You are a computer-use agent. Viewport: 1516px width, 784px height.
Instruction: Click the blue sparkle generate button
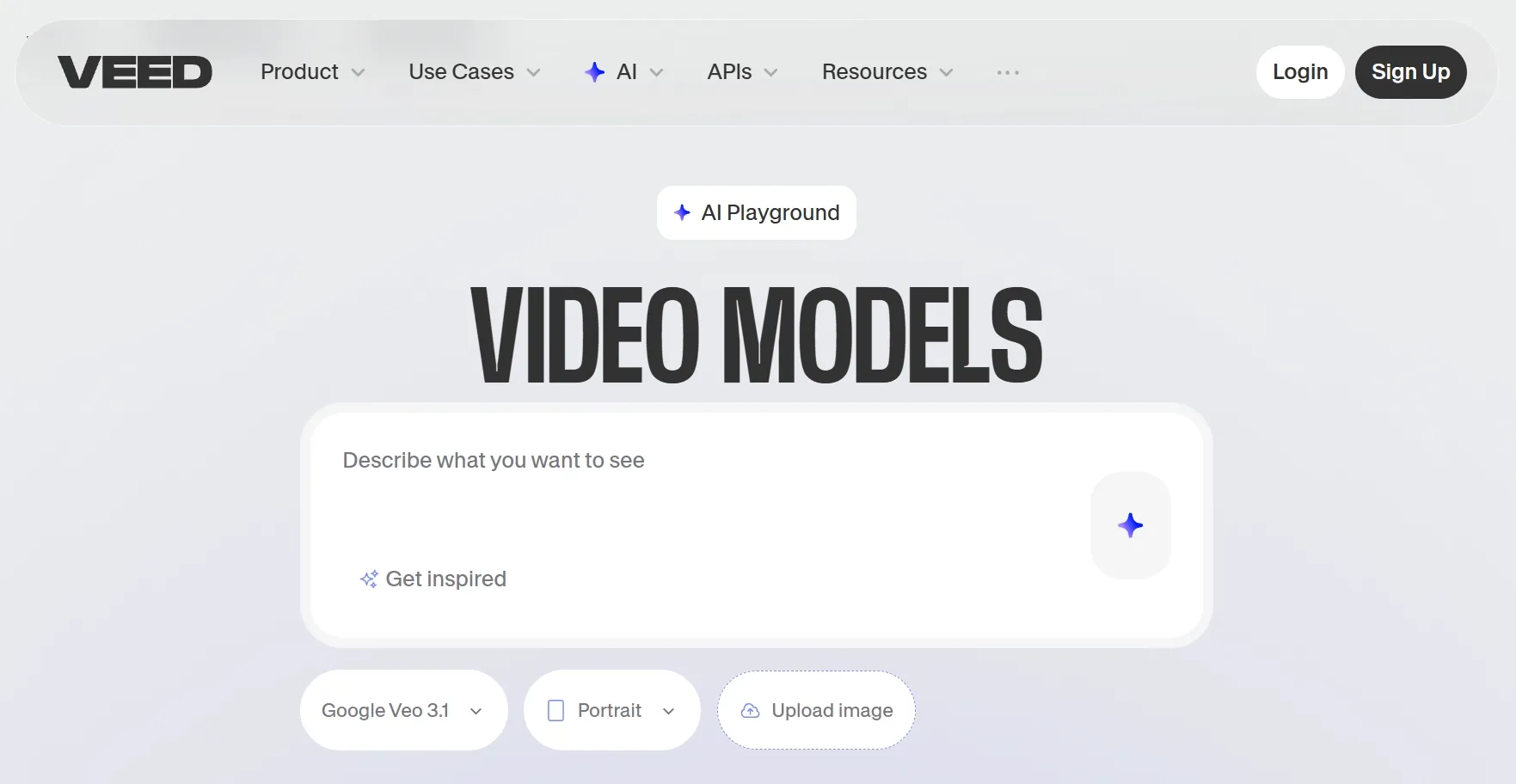click(1130, 525)
